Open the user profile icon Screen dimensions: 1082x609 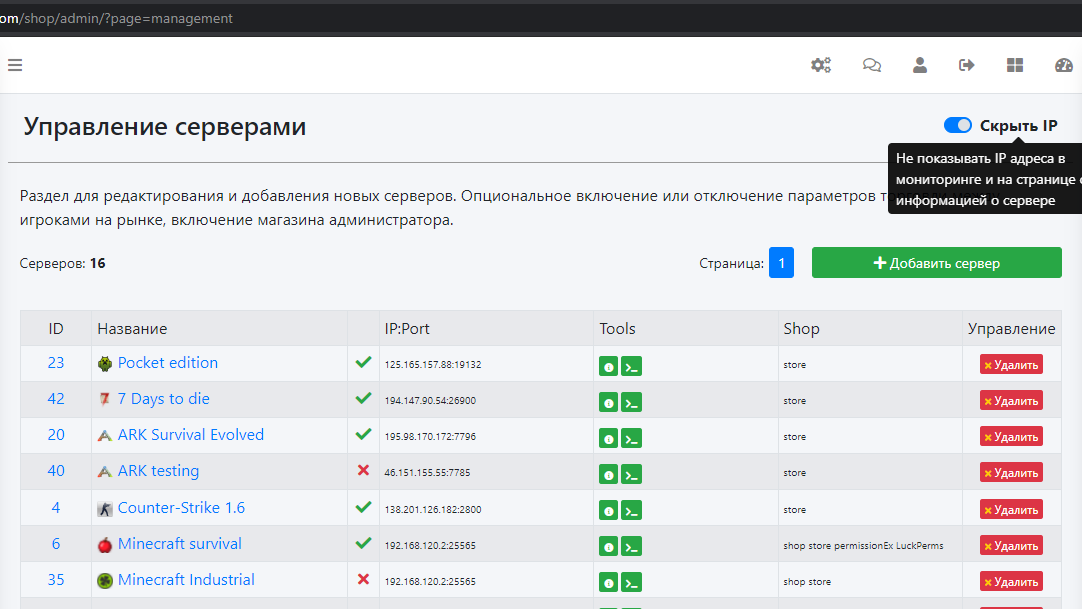pos(920,65)
